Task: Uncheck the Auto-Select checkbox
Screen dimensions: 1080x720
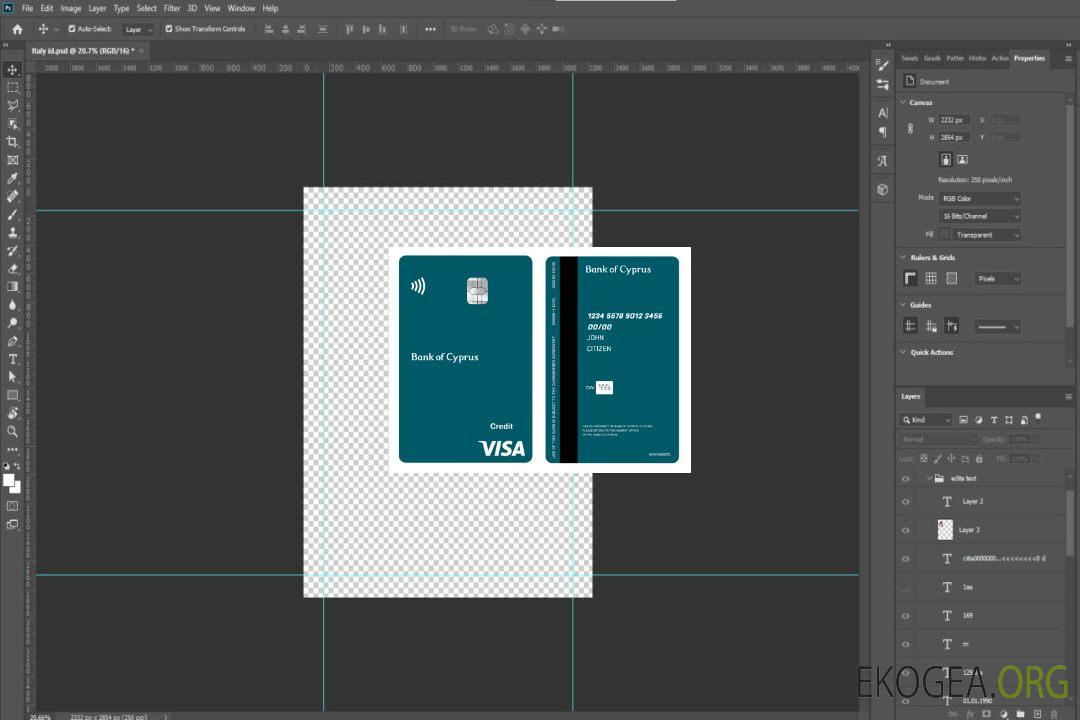Action: (x=71, y=29)
